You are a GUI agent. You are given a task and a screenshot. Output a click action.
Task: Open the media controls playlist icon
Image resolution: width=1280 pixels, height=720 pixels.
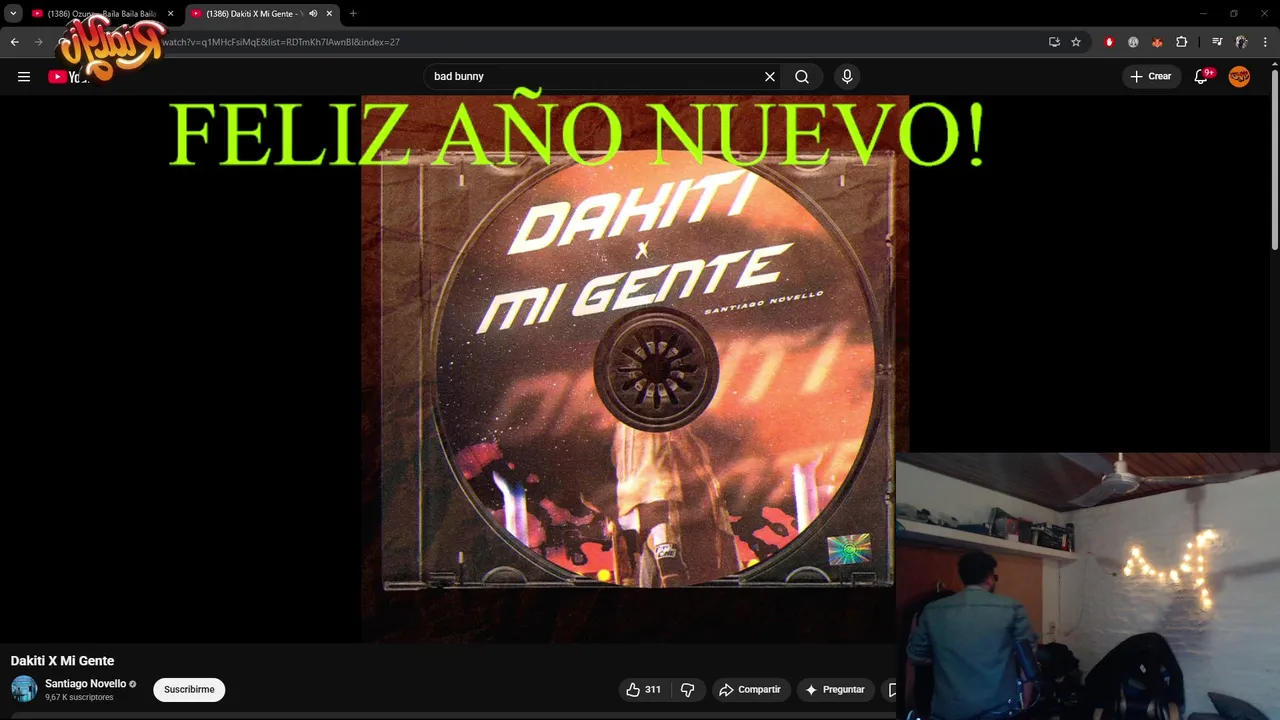click(1217, 42)
